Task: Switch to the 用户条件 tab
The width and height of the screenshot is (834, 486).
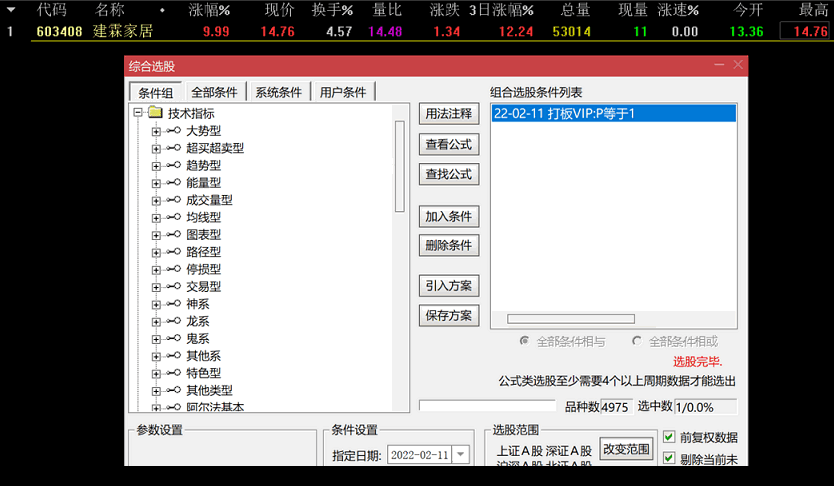Action: click(343, 92)
